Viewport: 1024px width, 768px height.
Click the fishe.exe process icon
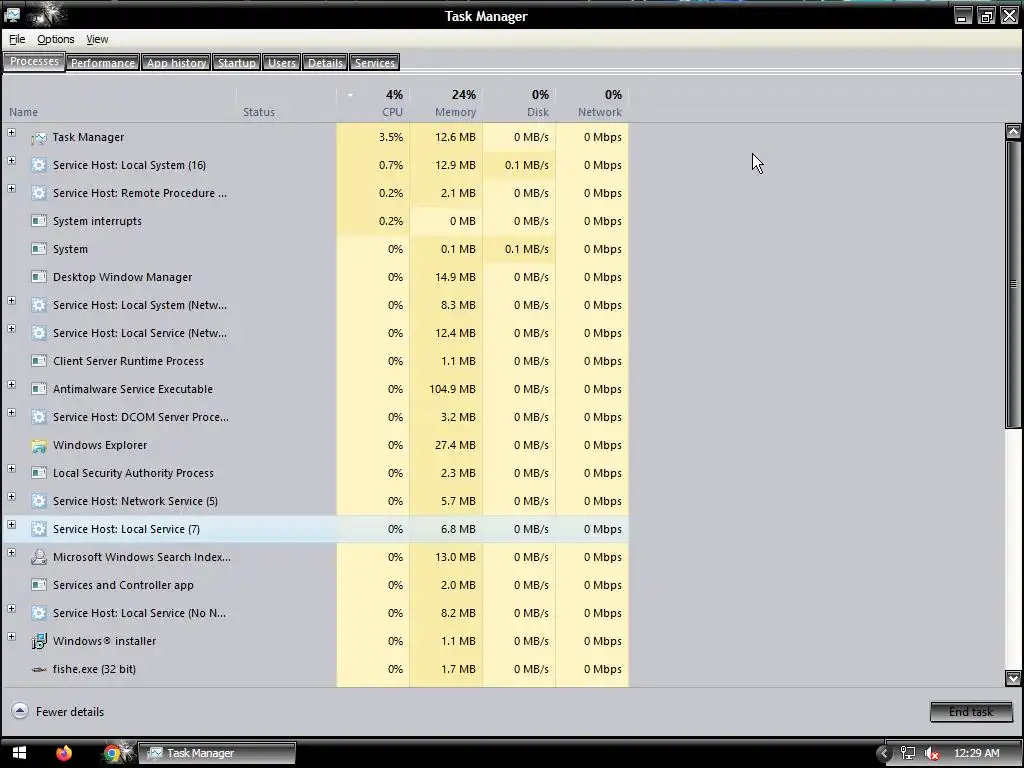click(39, 669)
